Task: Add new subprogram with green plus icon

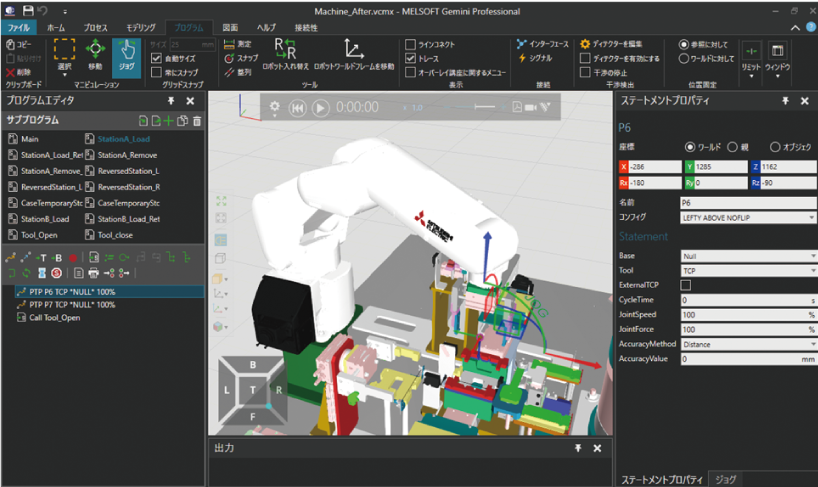Action: (169, 121)
